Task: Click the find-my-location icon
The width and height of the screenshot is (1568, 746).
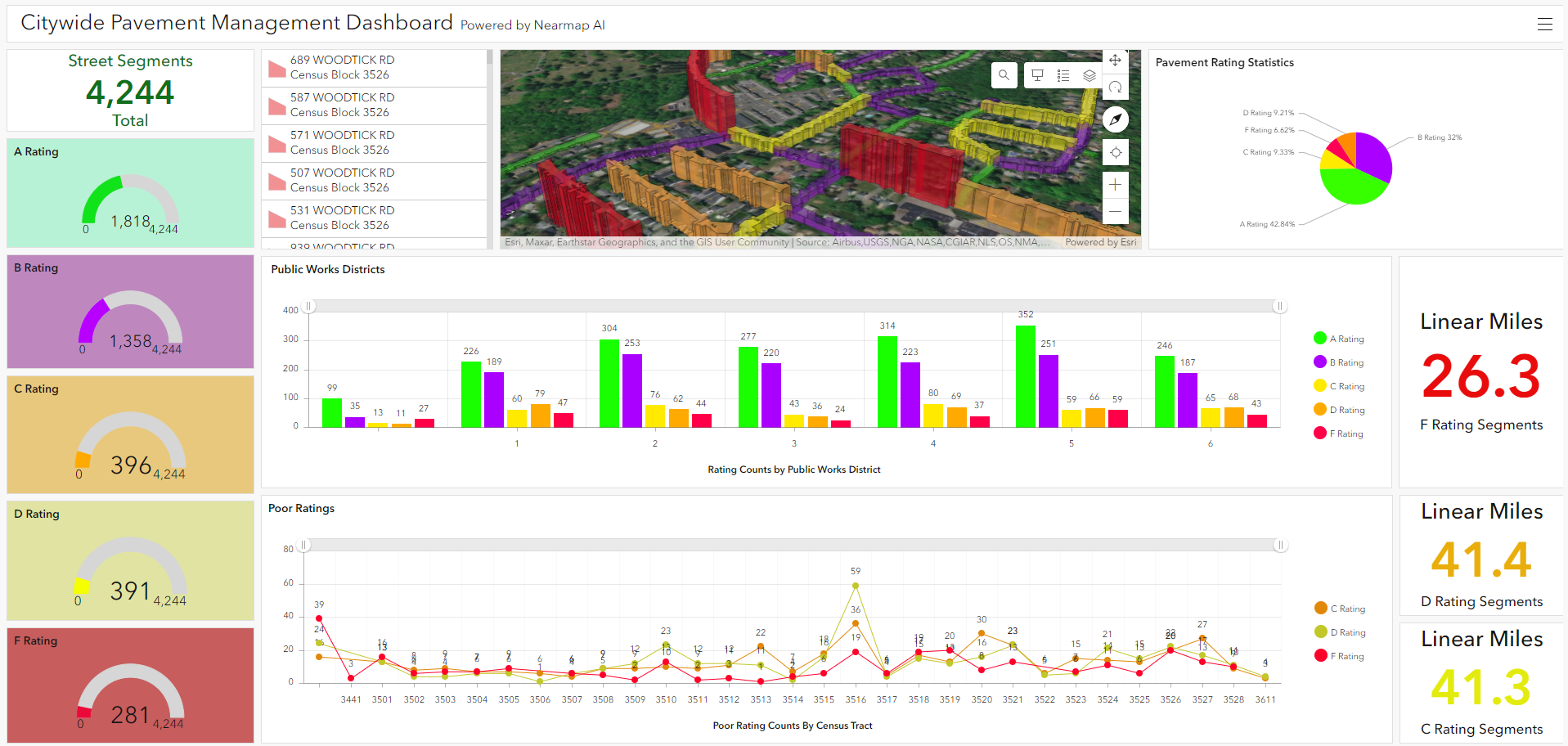Action: click(1115, 152)
